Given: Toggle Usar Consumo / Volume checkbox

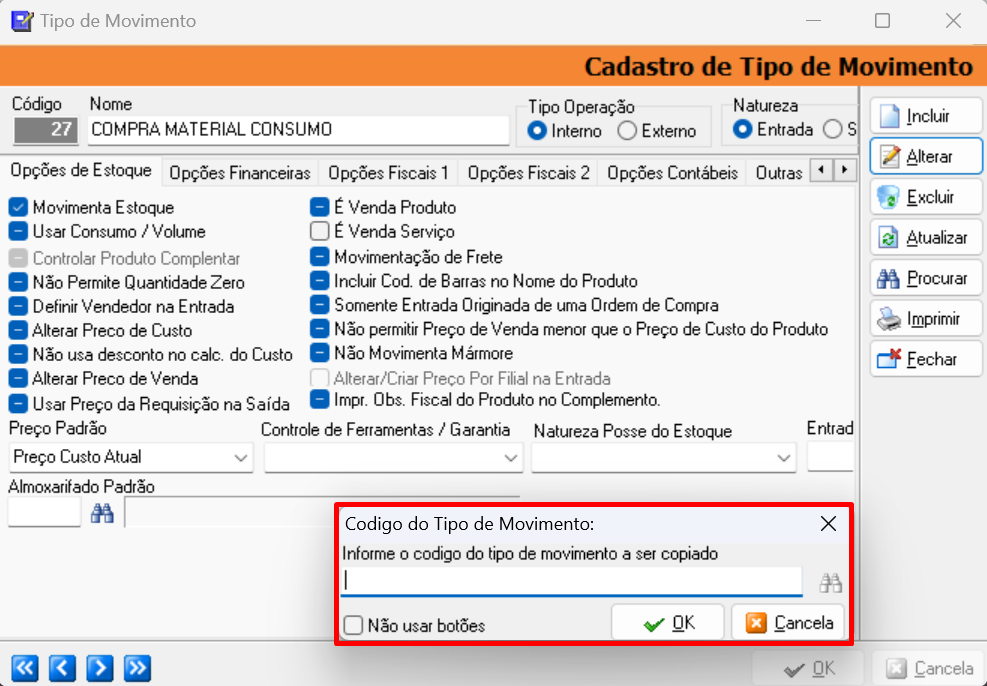Looking at the screenshot, I should (x=18, y=232).
